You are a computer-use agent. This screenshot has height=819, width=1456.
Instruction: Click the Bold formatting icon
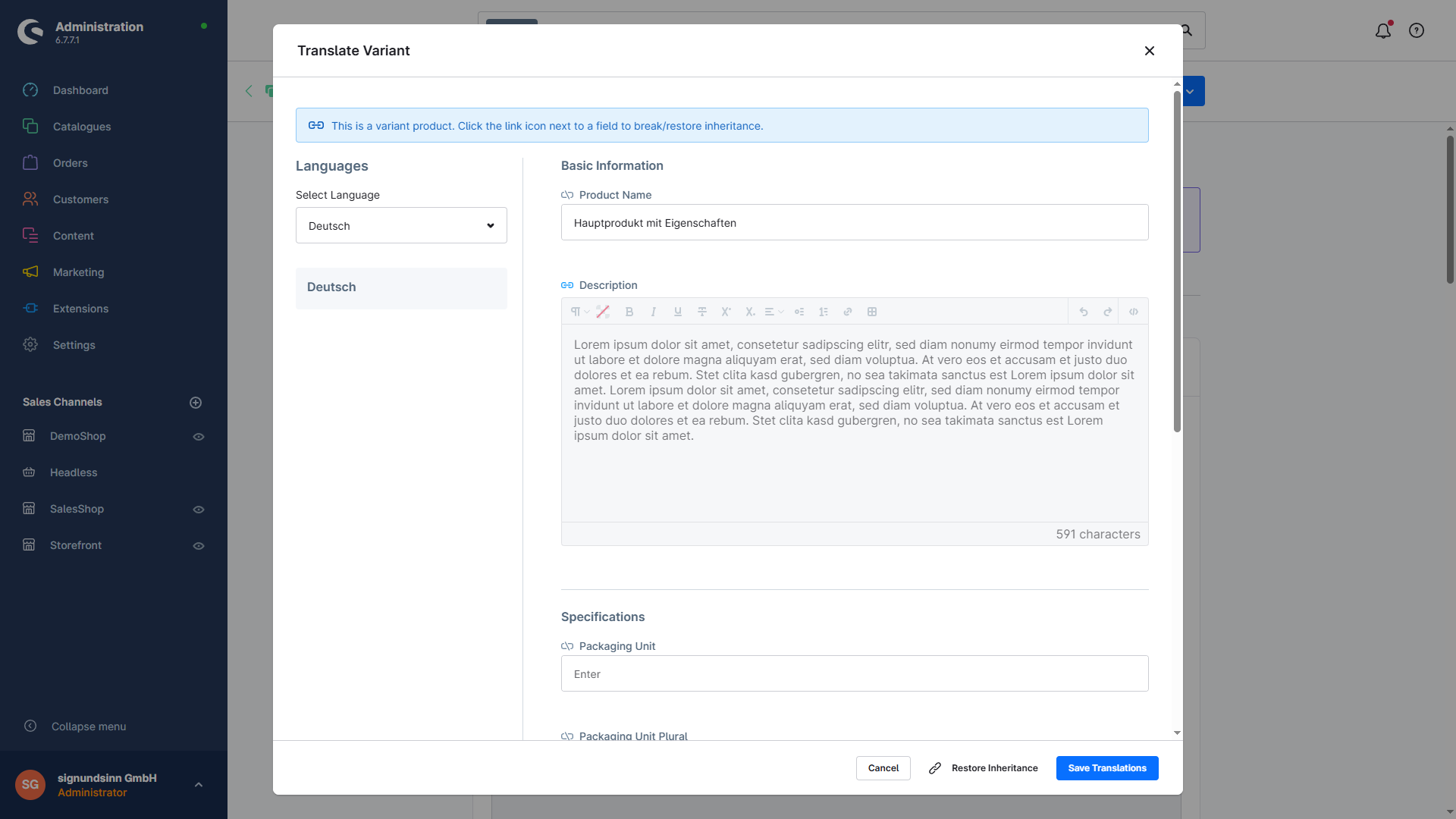click(x=629, y=312)
